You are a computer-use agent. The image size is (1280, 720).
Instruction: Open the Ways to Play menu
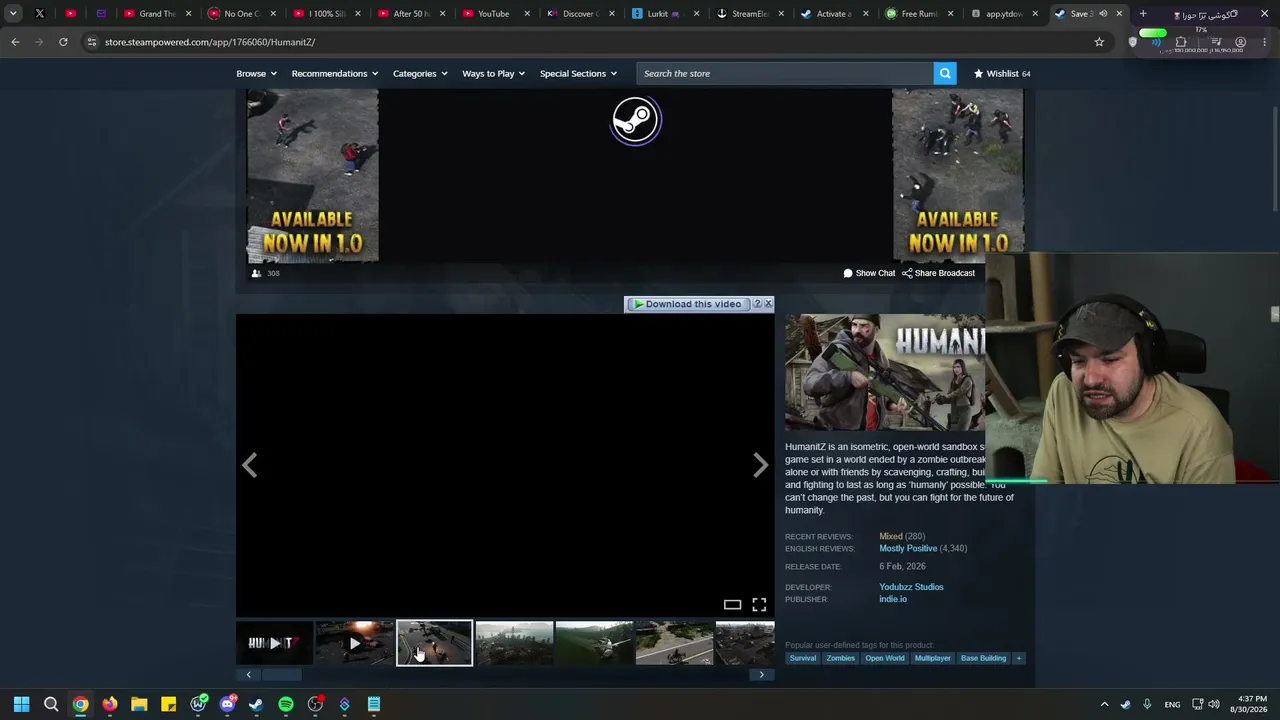tap(493, 73)
